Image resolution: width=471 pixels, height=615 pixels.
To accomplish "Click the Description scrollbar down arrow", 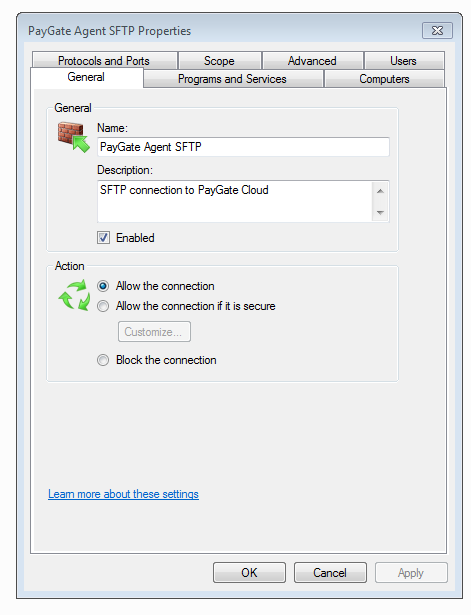I will (x=380, y=213).
